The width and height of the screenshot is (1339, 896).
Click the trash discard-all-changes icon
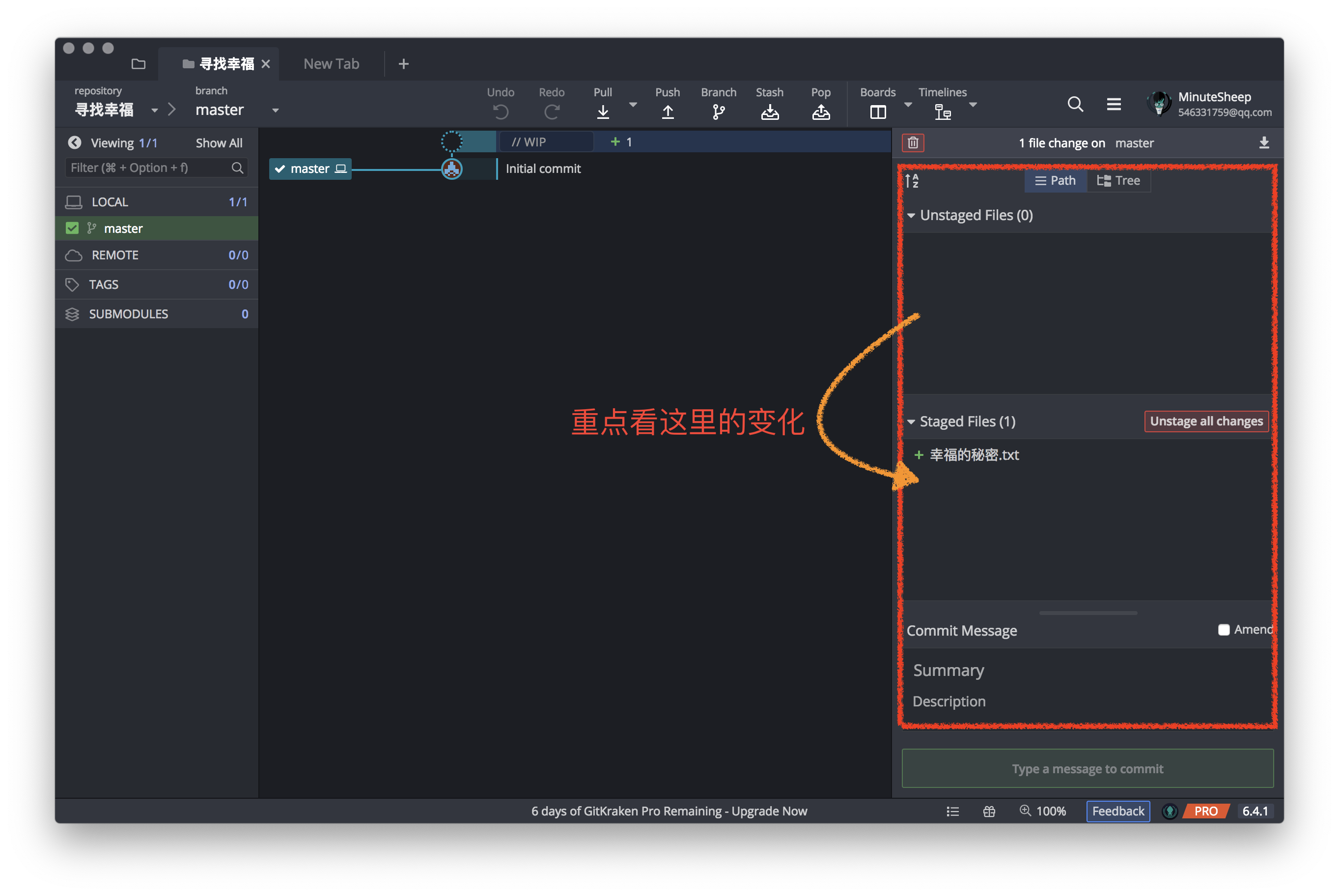(x=913, y=142)
